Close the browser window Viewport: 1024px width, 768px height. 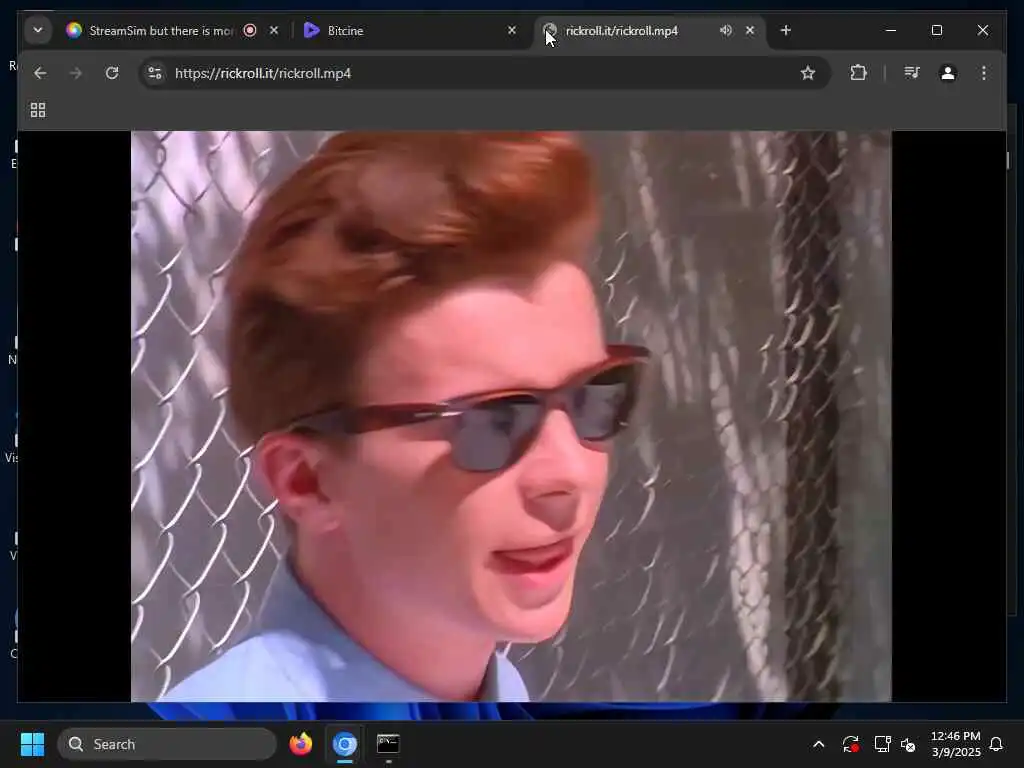click(x=983, y=30)
